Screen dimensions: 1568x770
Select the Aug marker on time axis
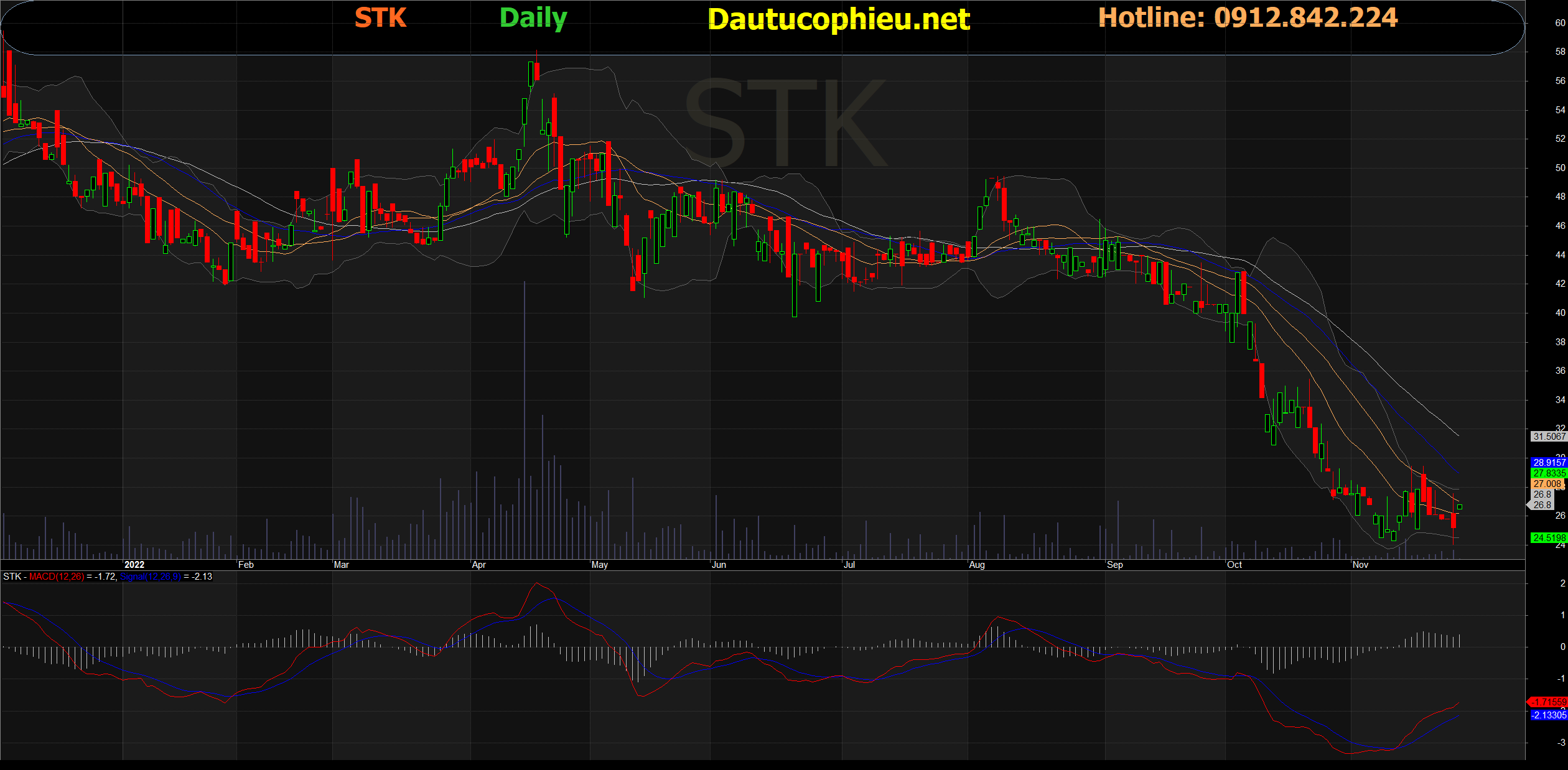pyautogui.click(x=977, y=565)
